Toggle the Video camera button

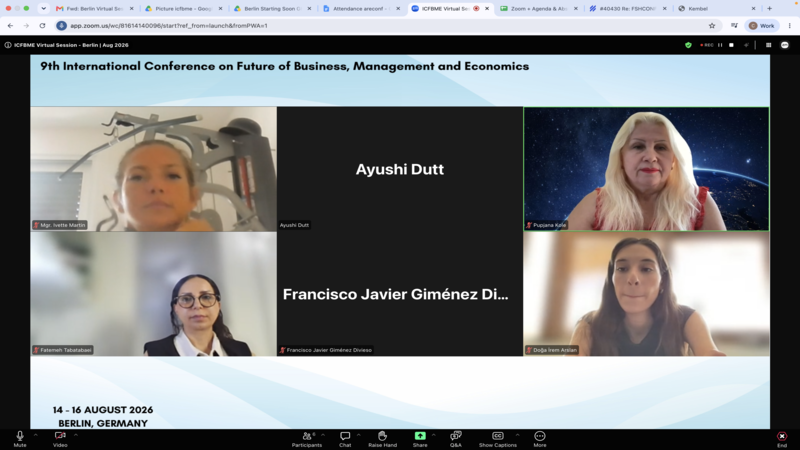click(60, 438)
